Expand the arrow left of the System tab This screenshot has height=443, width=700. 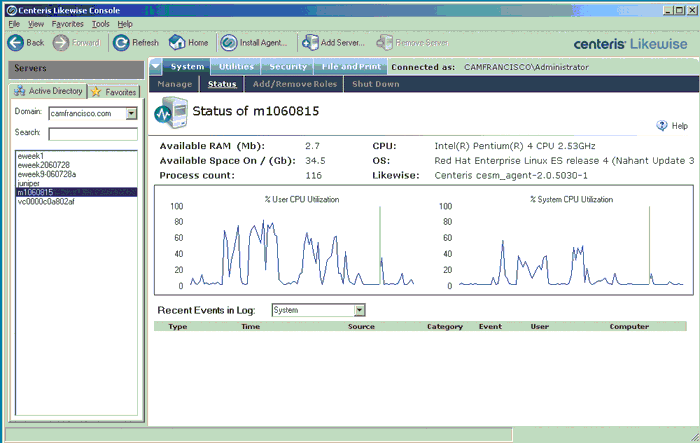click(x=155, y=67)
